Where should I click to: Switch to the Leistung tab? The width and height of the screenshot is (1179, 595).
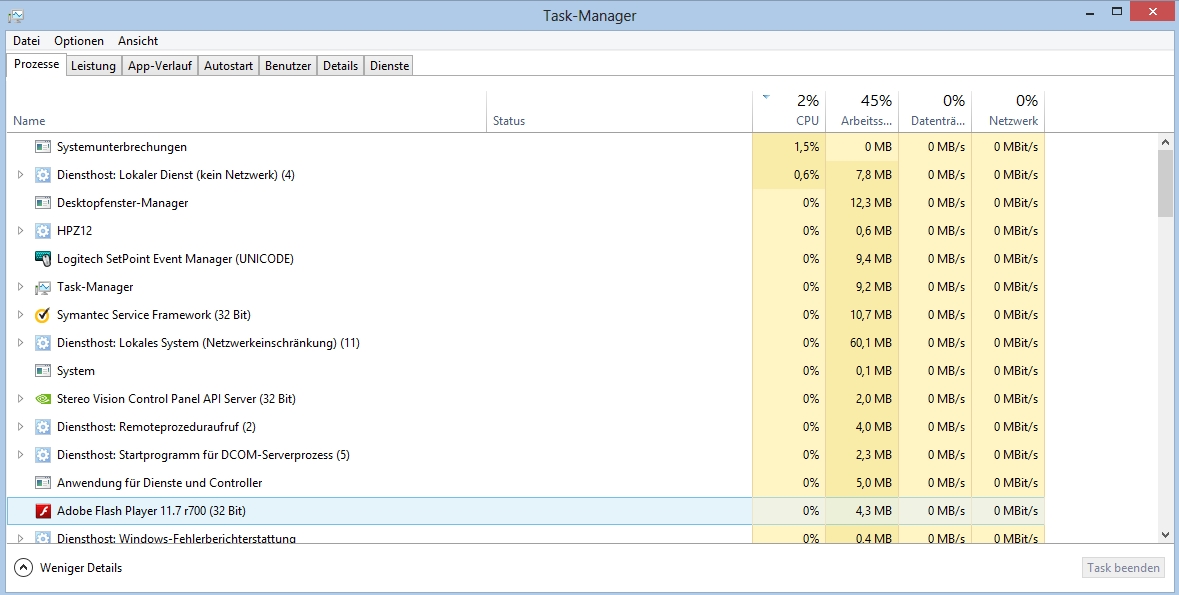pyautogui.click(x=93, y=65)
